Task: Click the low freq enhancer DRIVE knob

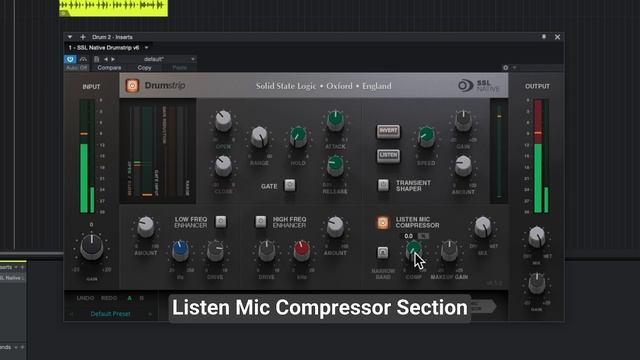Action: [215, 251]
